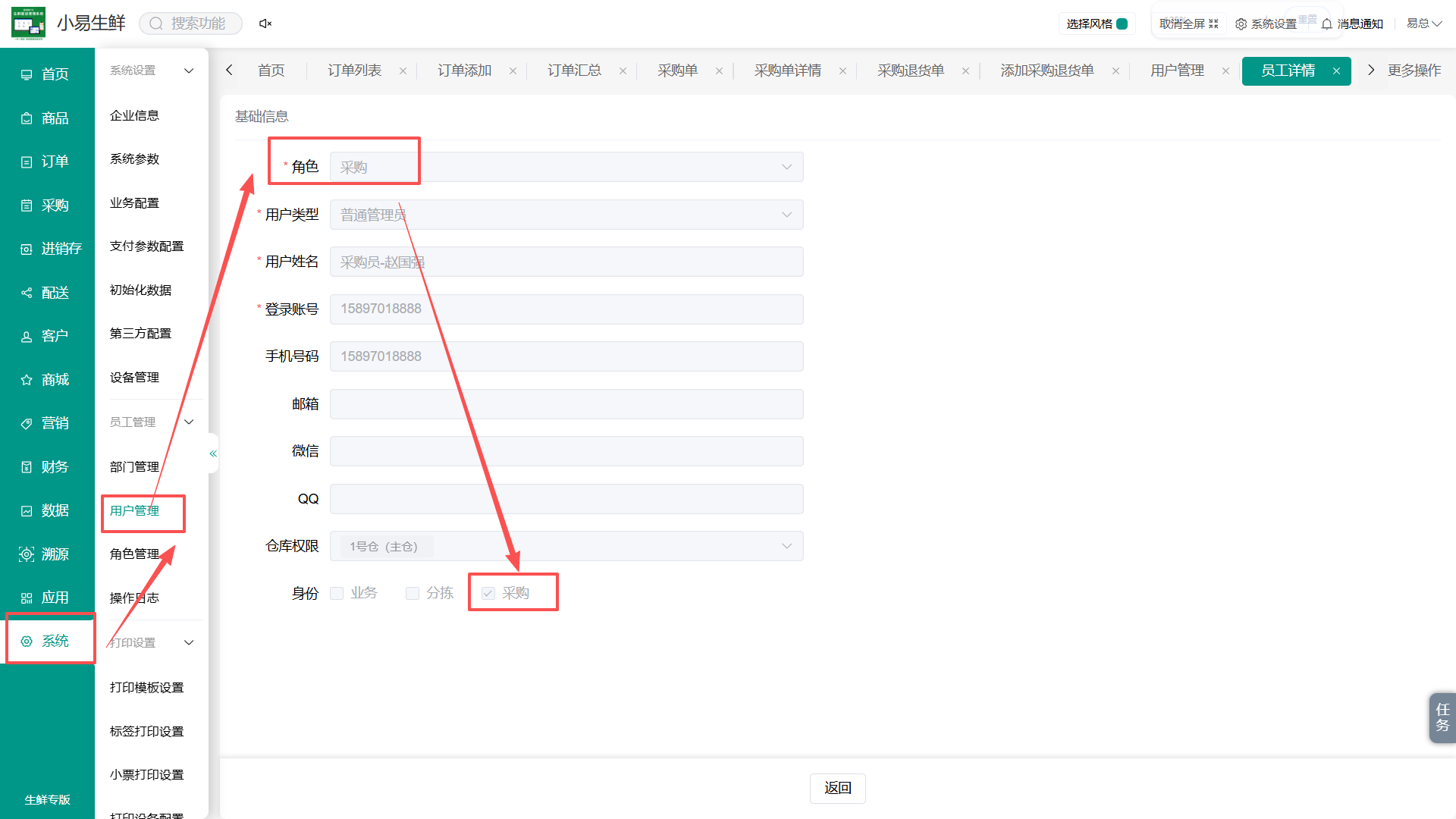The image size is (1456, 819).
Task: Open the 商品 products sidebar item
Action: (x=47, y=118)
